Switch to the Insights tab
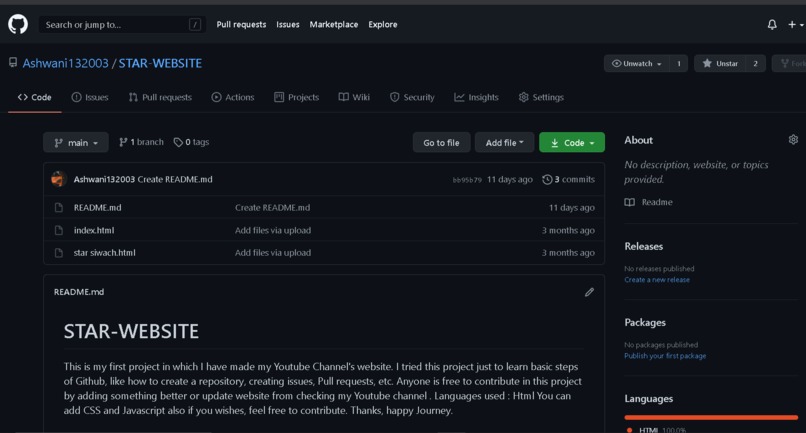 point(477,97)
